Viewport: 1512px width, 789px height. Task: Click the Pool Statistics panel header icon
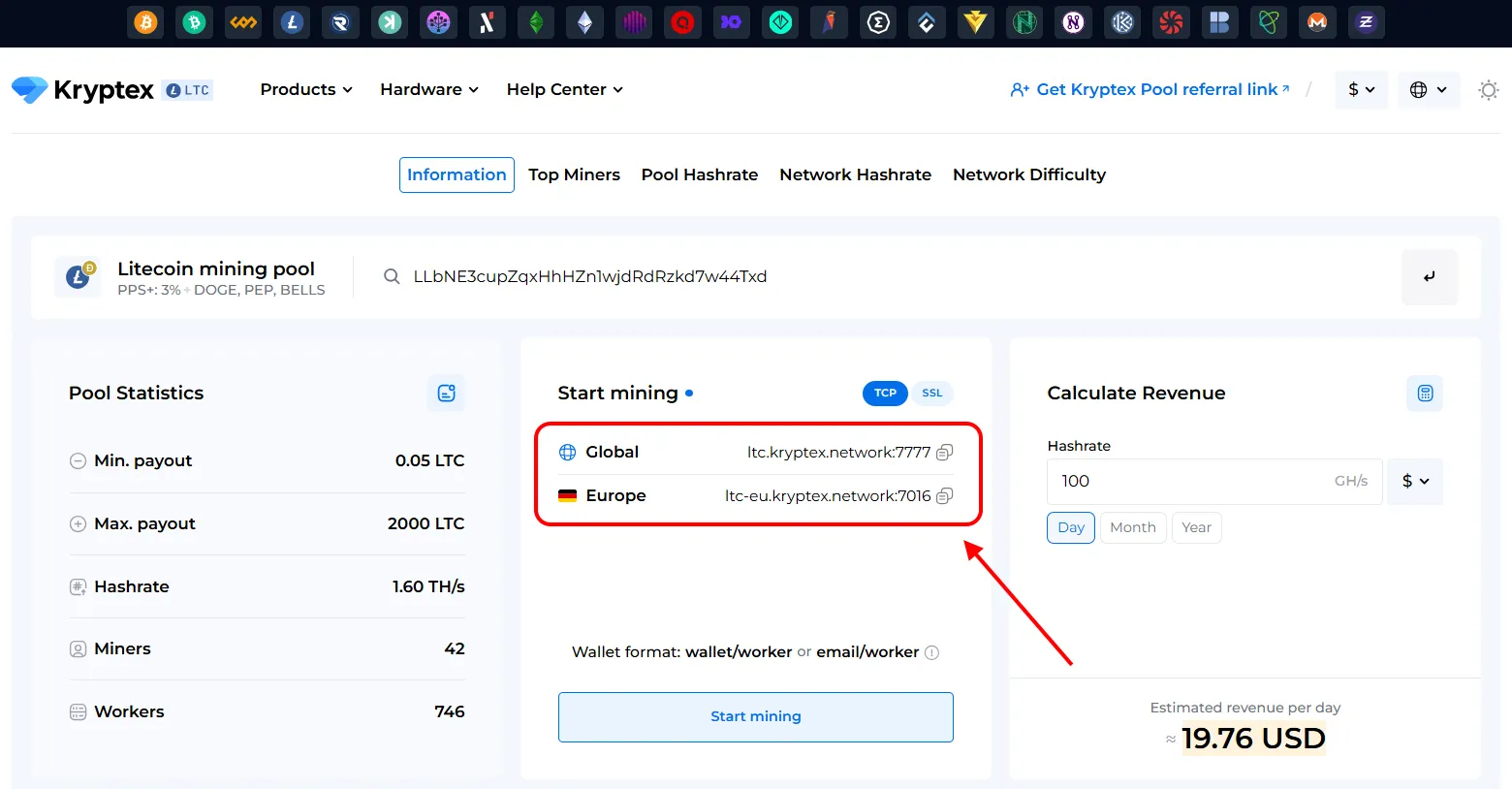[x=447, y=394]
